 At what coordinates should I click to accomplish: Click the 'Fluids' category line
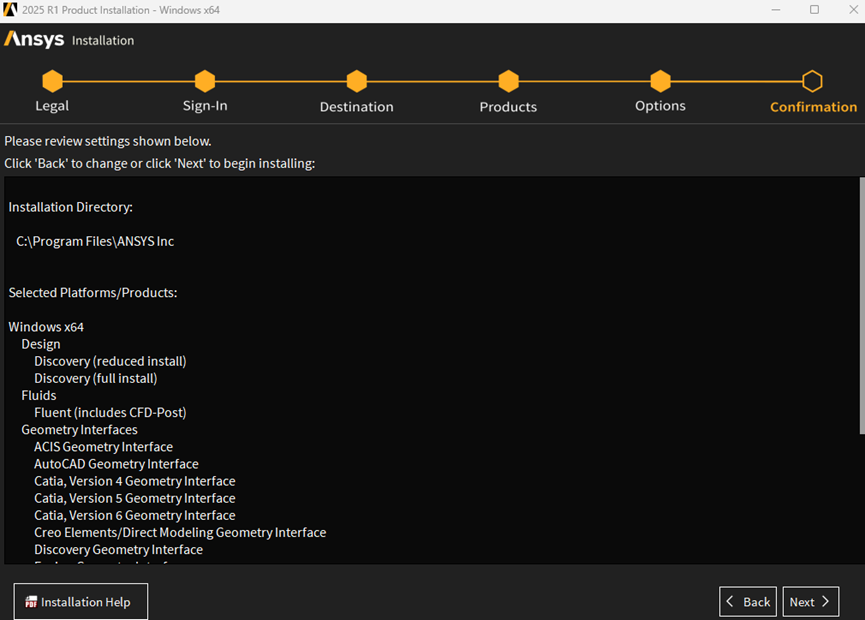(39, 395)
